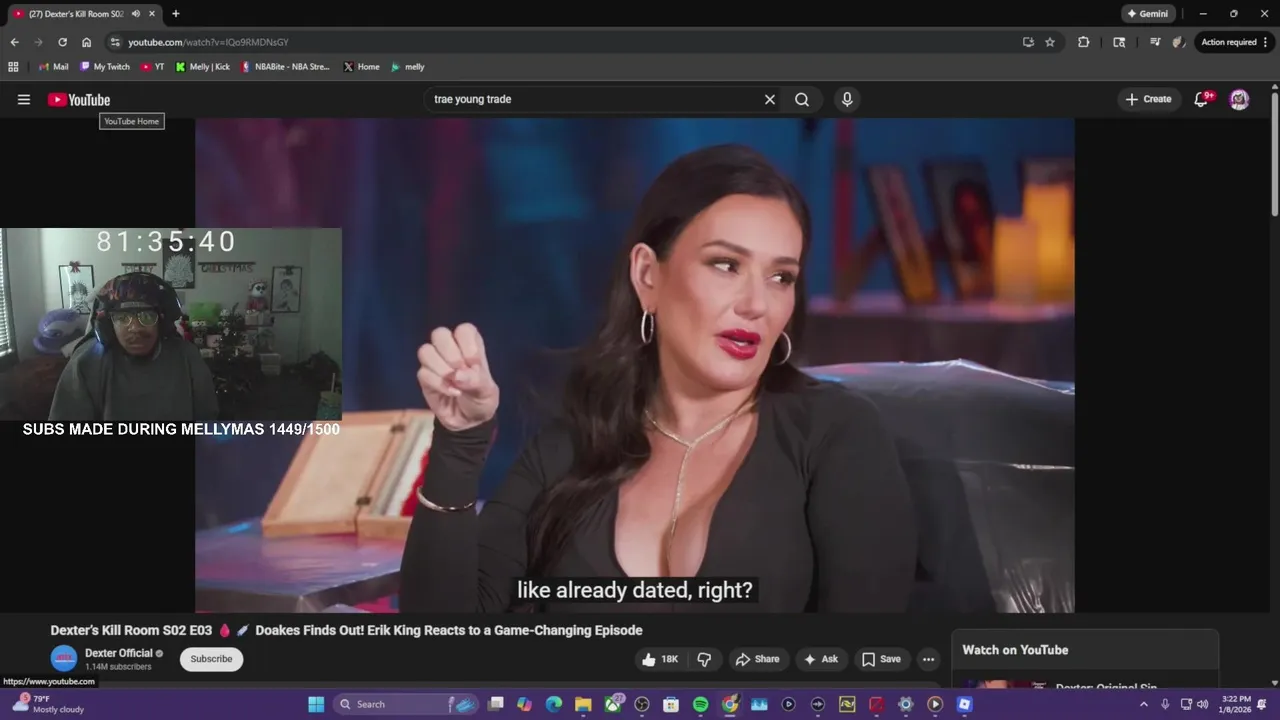Open melly bookmark
The height and width of the screenshot is (720, 1280).
408,67
